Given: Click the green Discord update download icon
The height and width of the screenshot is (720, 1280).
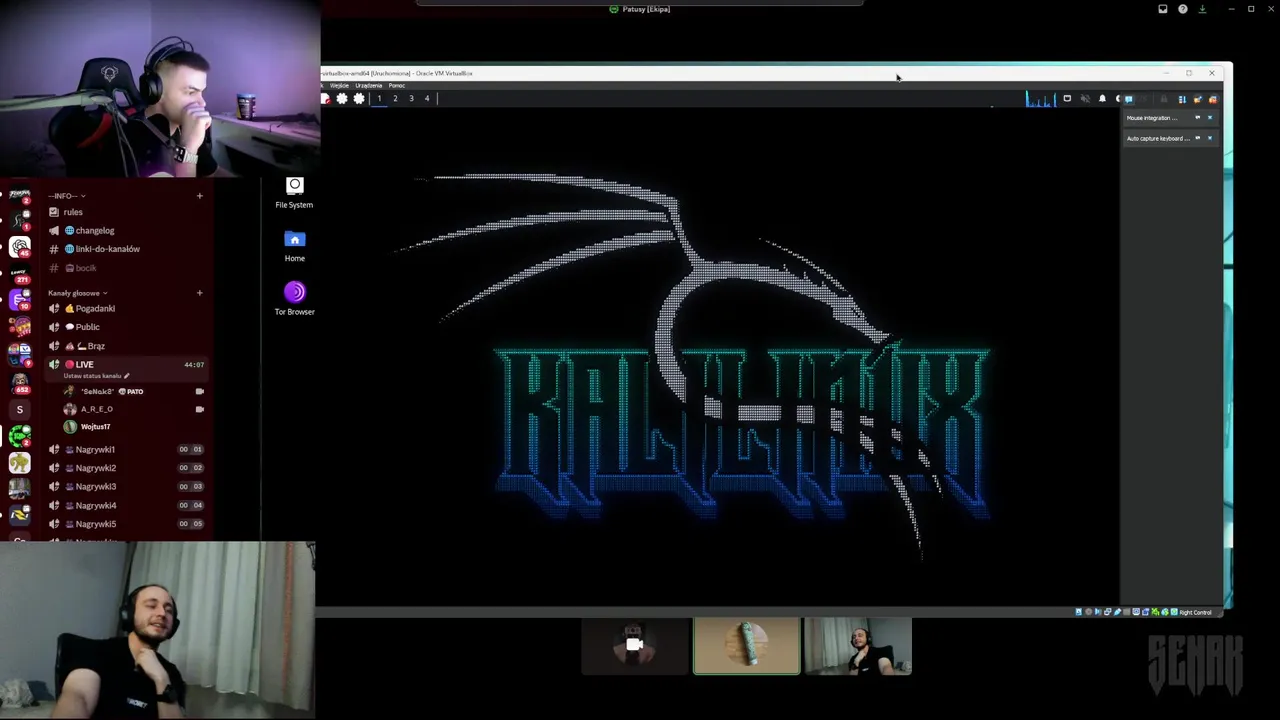Looking at the screenshot, I should [x=1202, y=9].
